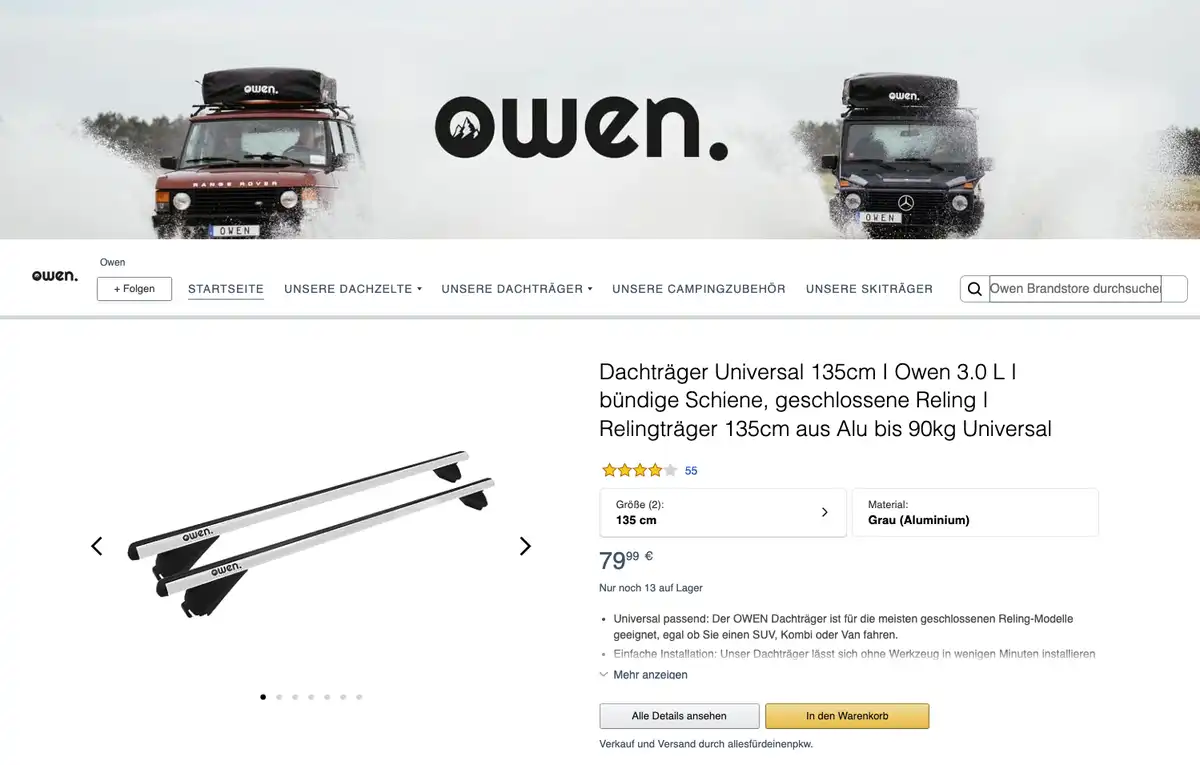The image size is (1200, 765).
Task: Select the first carousel dot indicator
Action: [x=263, y=697]
